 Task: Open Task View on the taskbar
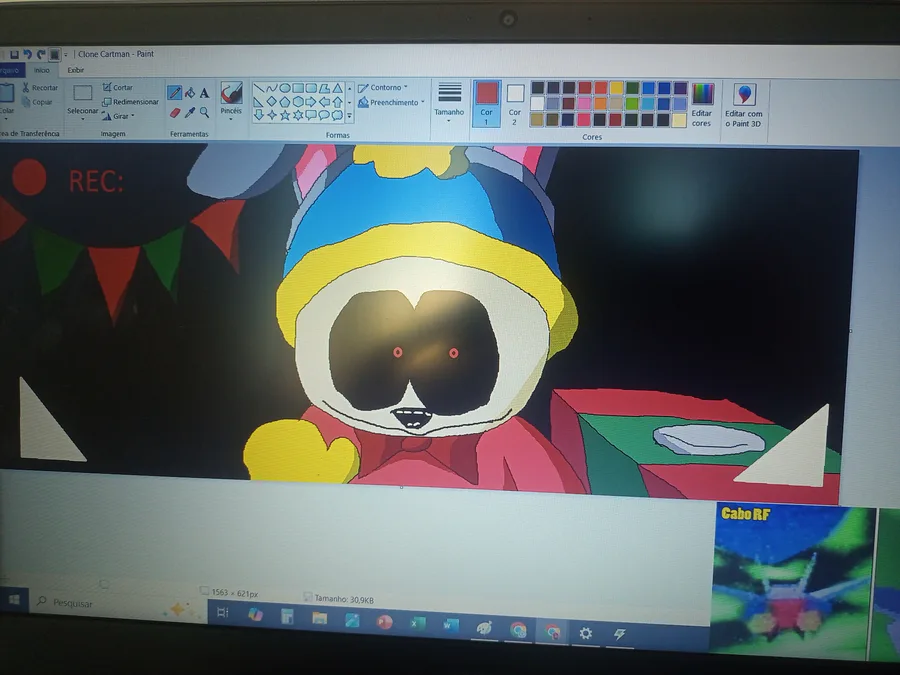223,613
